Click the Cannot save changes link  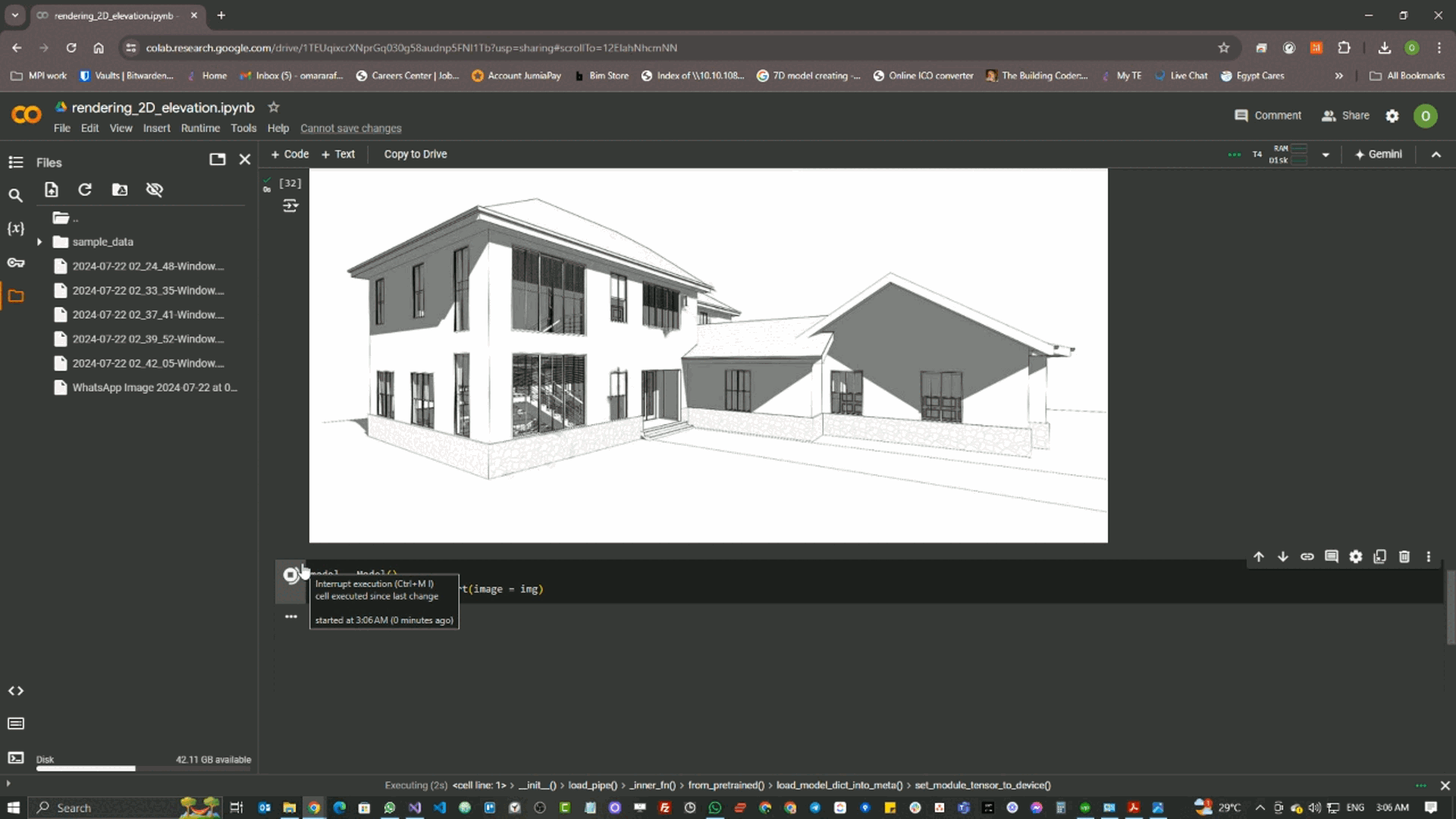350,128
